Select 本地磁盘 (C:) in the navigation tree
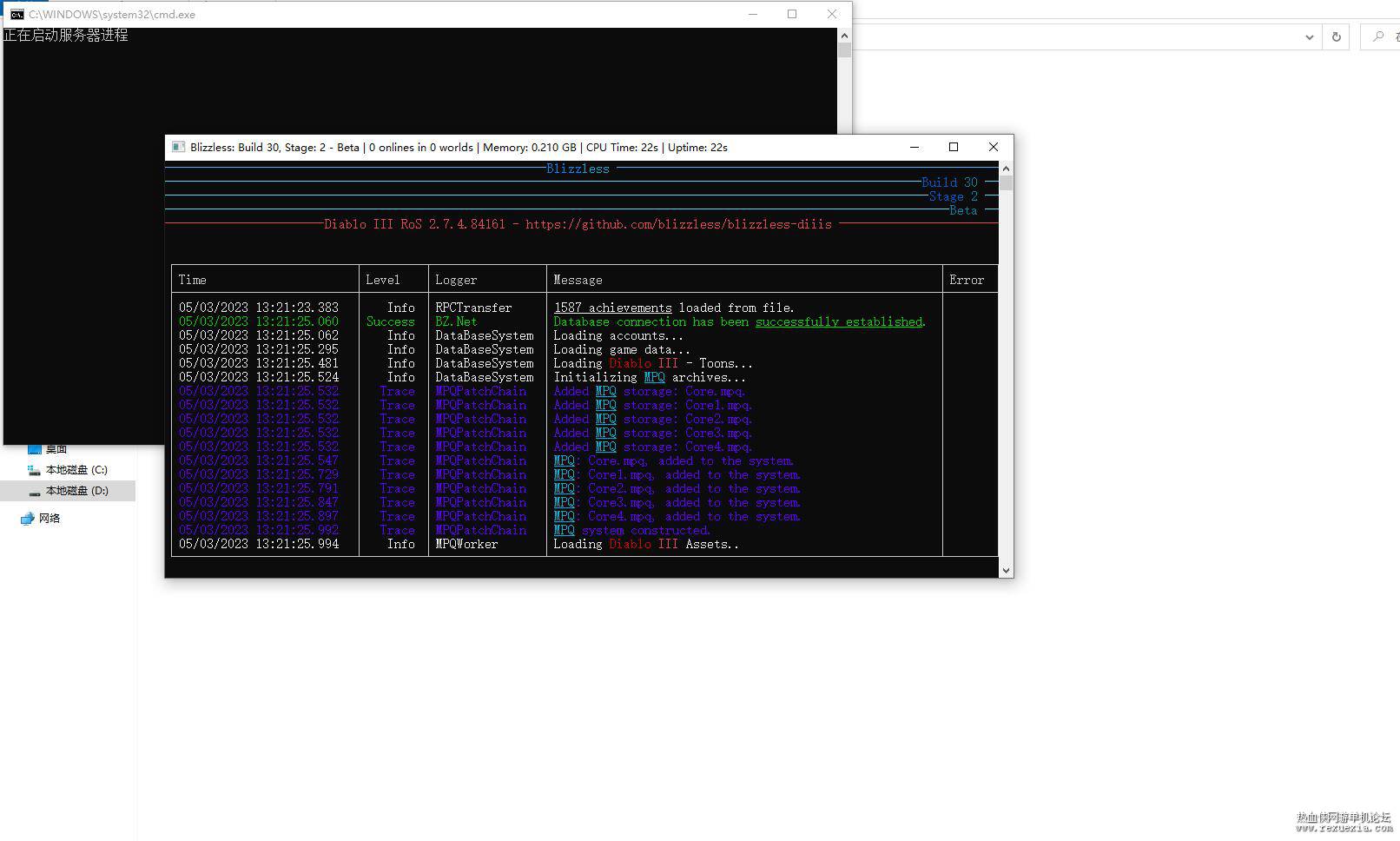The image size is (1400, 841). (76, 470)
